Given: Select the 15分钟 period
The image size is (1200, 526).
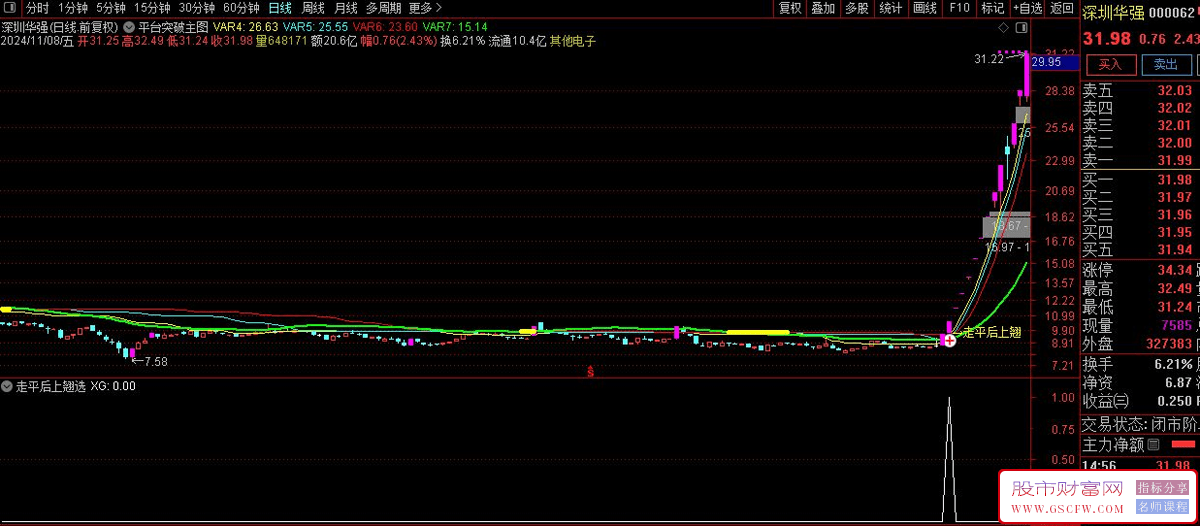Looking at the screenshot, I should pyautogui.click(x=152, y=8).
